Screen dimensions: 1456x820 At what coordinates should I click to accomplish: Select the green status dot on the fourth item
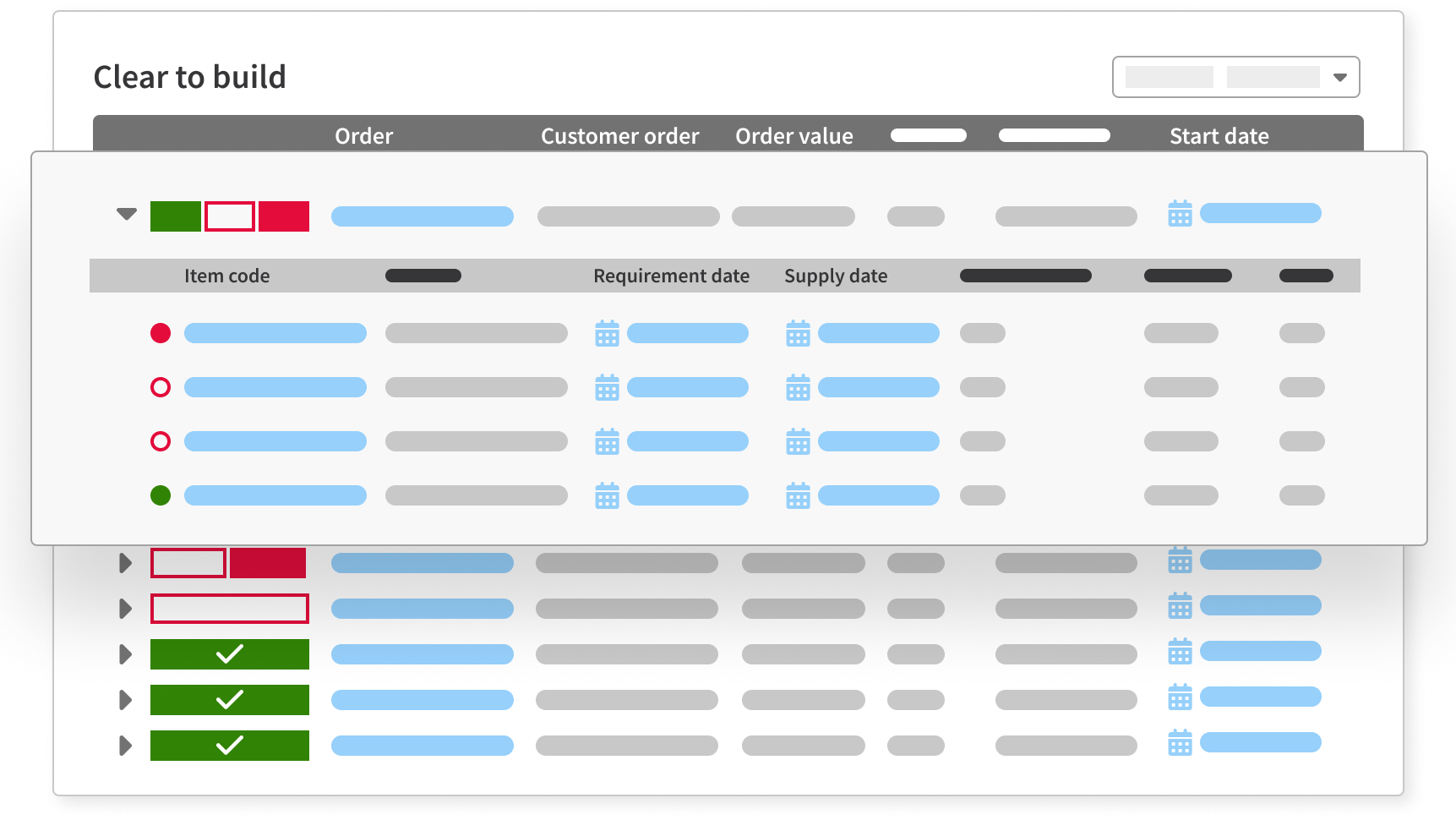tap(160, 495)
